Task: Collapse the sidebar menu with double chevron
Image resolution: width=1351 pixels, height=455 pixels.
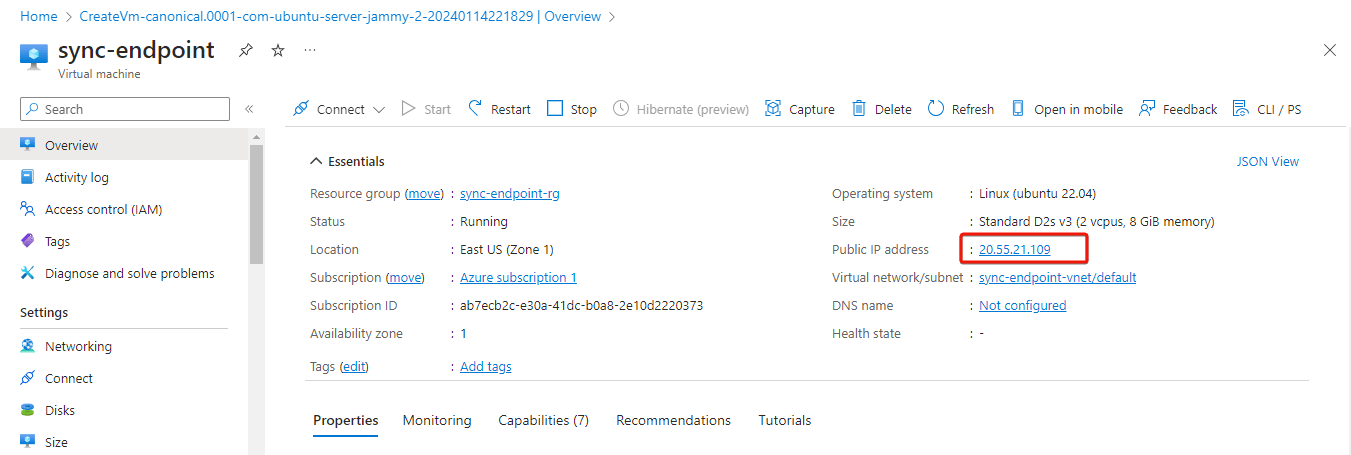Action: pos(249,109)
